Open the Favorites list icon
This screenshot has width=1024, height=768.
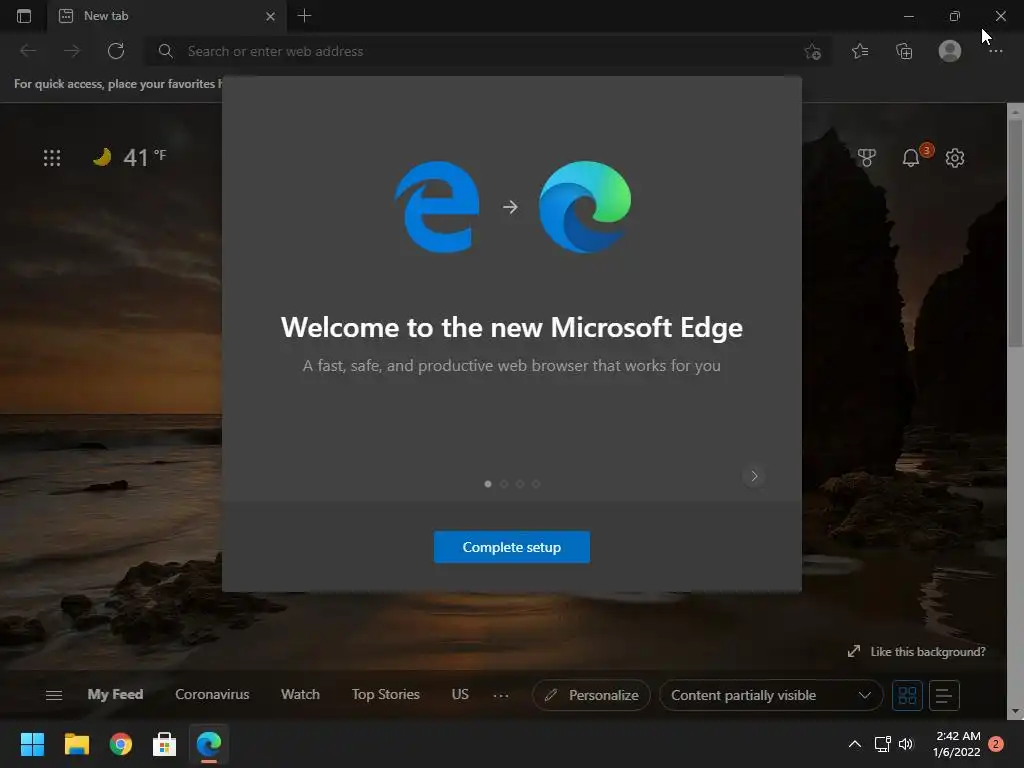[860, 51]
